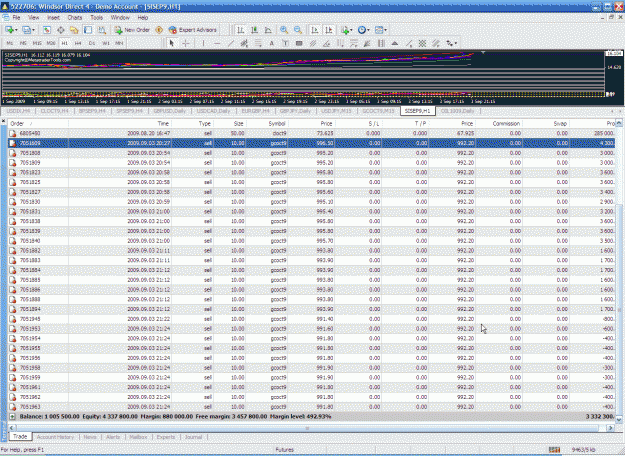Sort orders by the Time column header
625x456 pixels.
pos(120,124)
